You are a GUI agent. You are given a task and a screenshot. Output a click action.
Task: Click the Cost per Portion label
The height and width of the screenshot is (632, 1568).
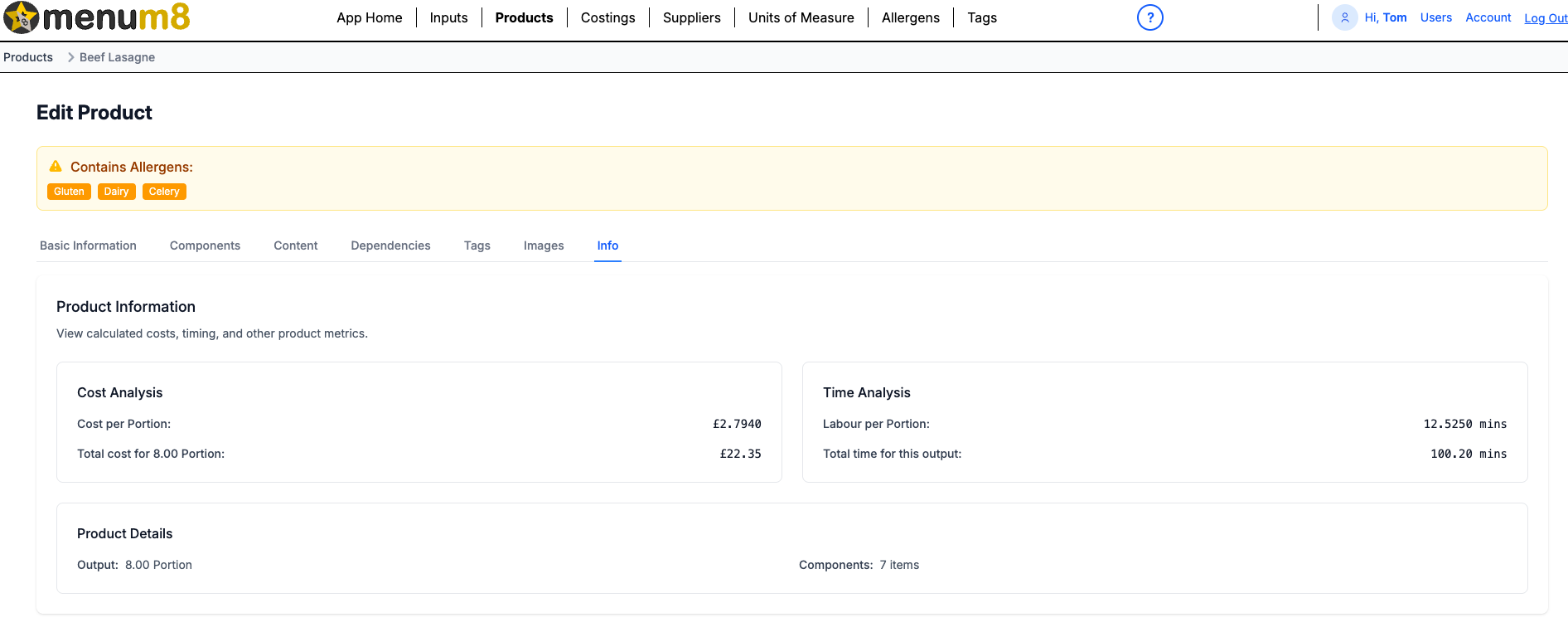coord(123,424)
